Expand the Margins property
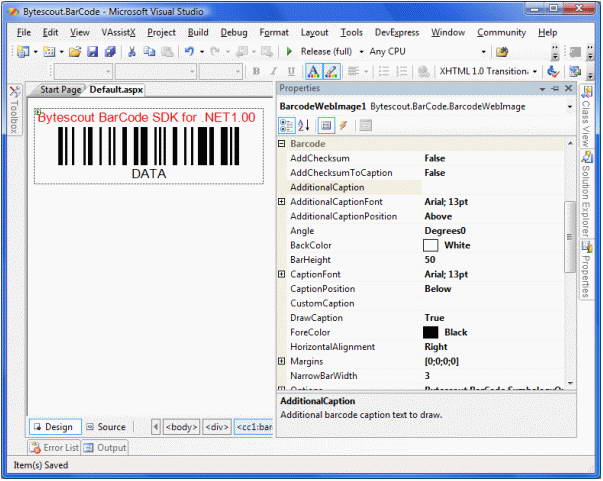Screen dimensions: 603x481 pyautogui.click(x=282, y=361)
